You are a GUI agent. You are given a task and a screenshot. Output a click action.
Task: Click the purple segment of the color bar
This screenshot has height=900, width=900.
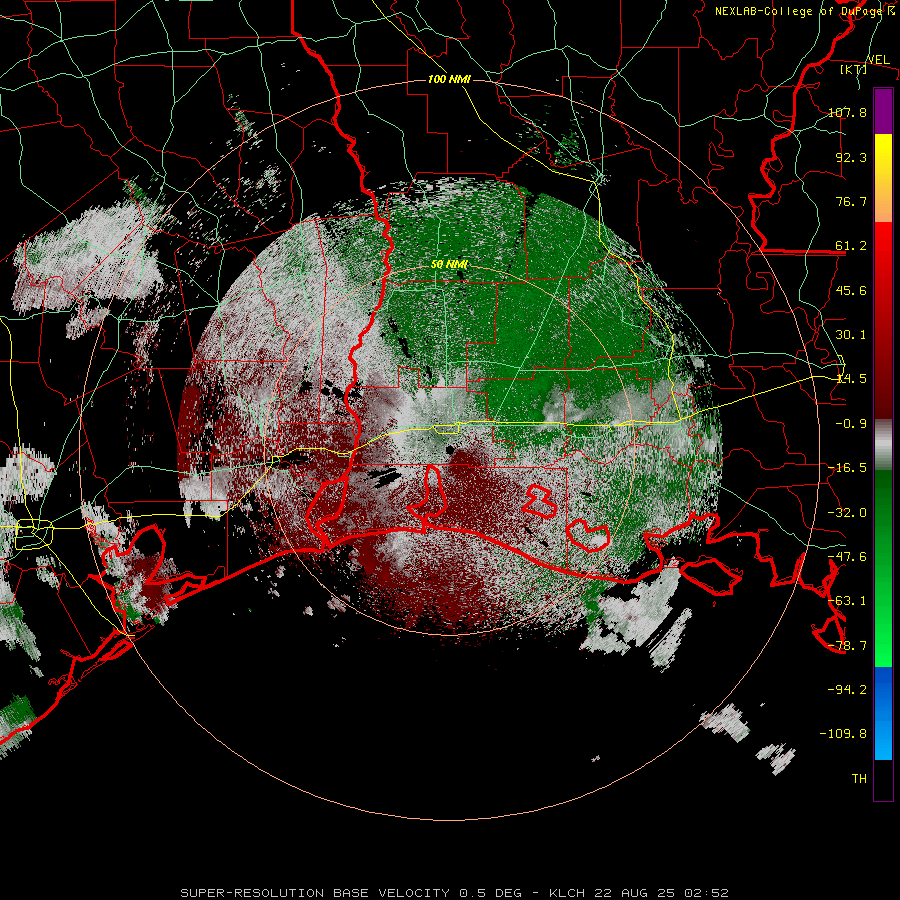pyautogui.click(x=883, y=111)
